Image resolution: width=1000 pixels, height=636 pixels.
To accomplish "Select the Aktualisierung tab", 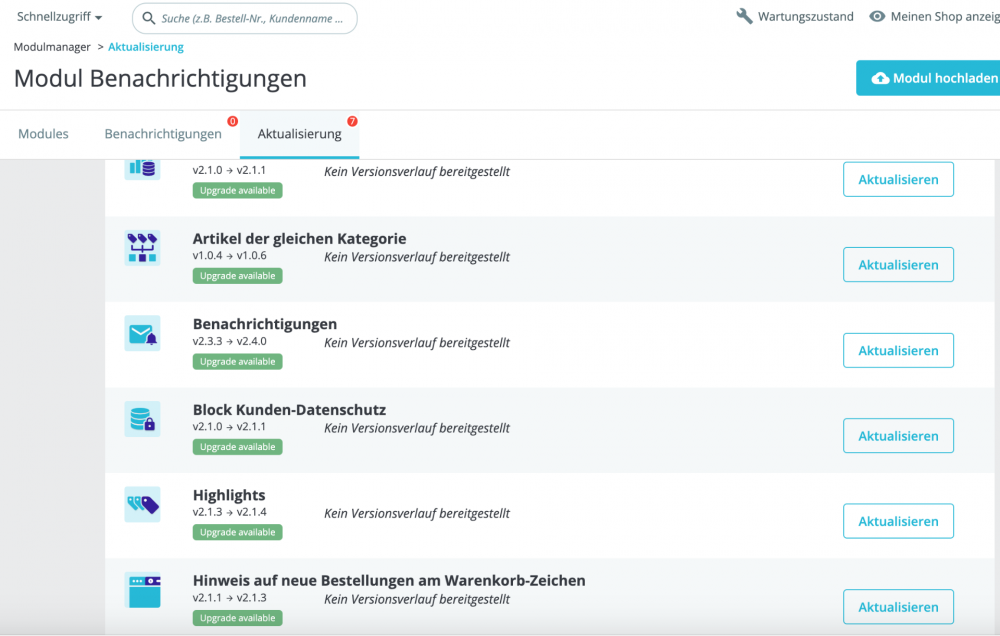I will pos(299,133).
